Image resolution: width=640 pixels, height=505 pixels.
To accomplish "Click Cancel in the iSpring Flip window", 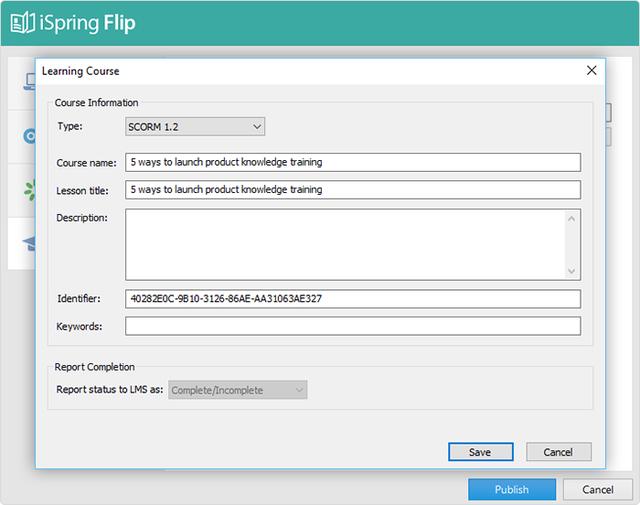I will (x=598, y=489).
